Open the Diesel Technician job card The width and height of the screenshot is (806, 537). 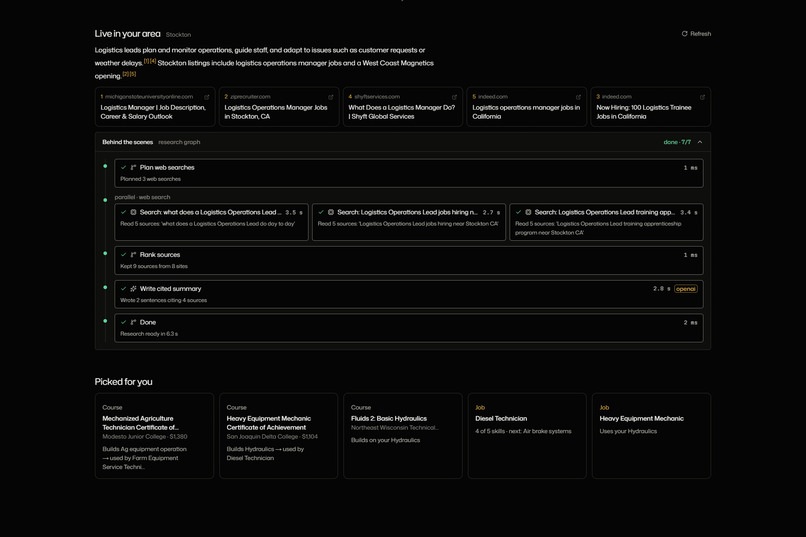[527, 436]
